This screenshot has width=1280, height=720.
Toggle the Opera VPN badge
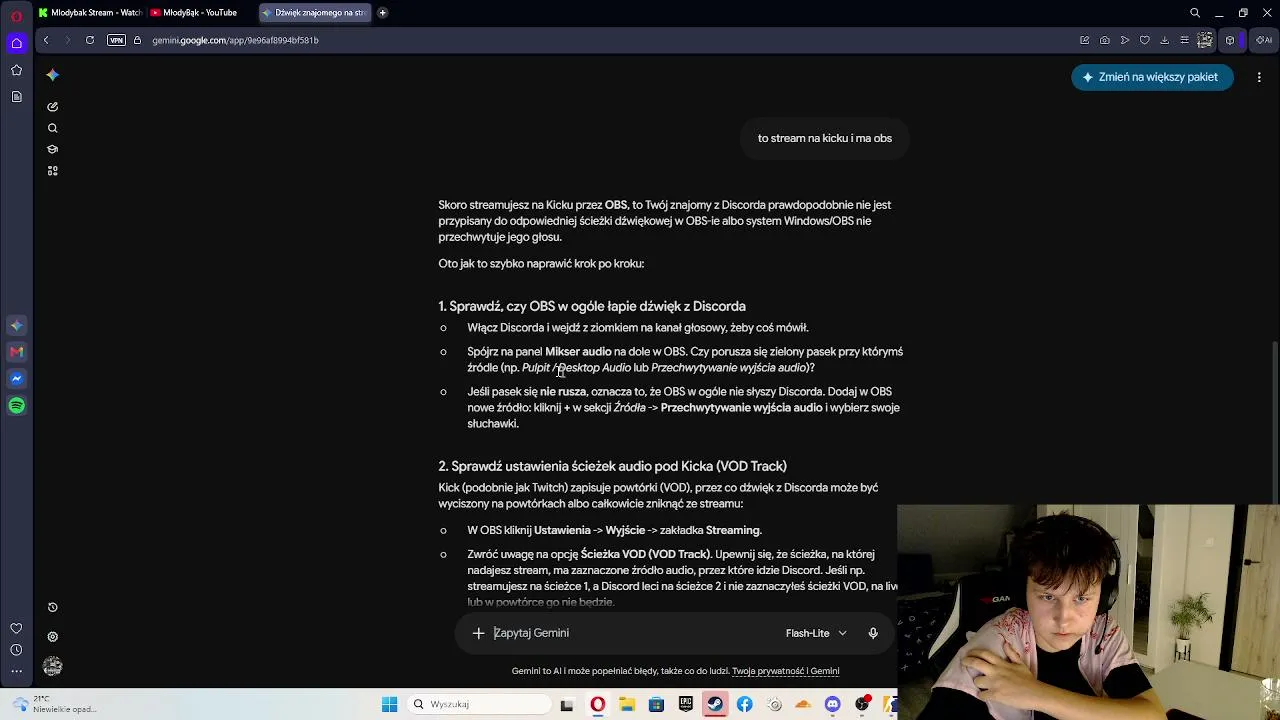[x=116, y=40]
